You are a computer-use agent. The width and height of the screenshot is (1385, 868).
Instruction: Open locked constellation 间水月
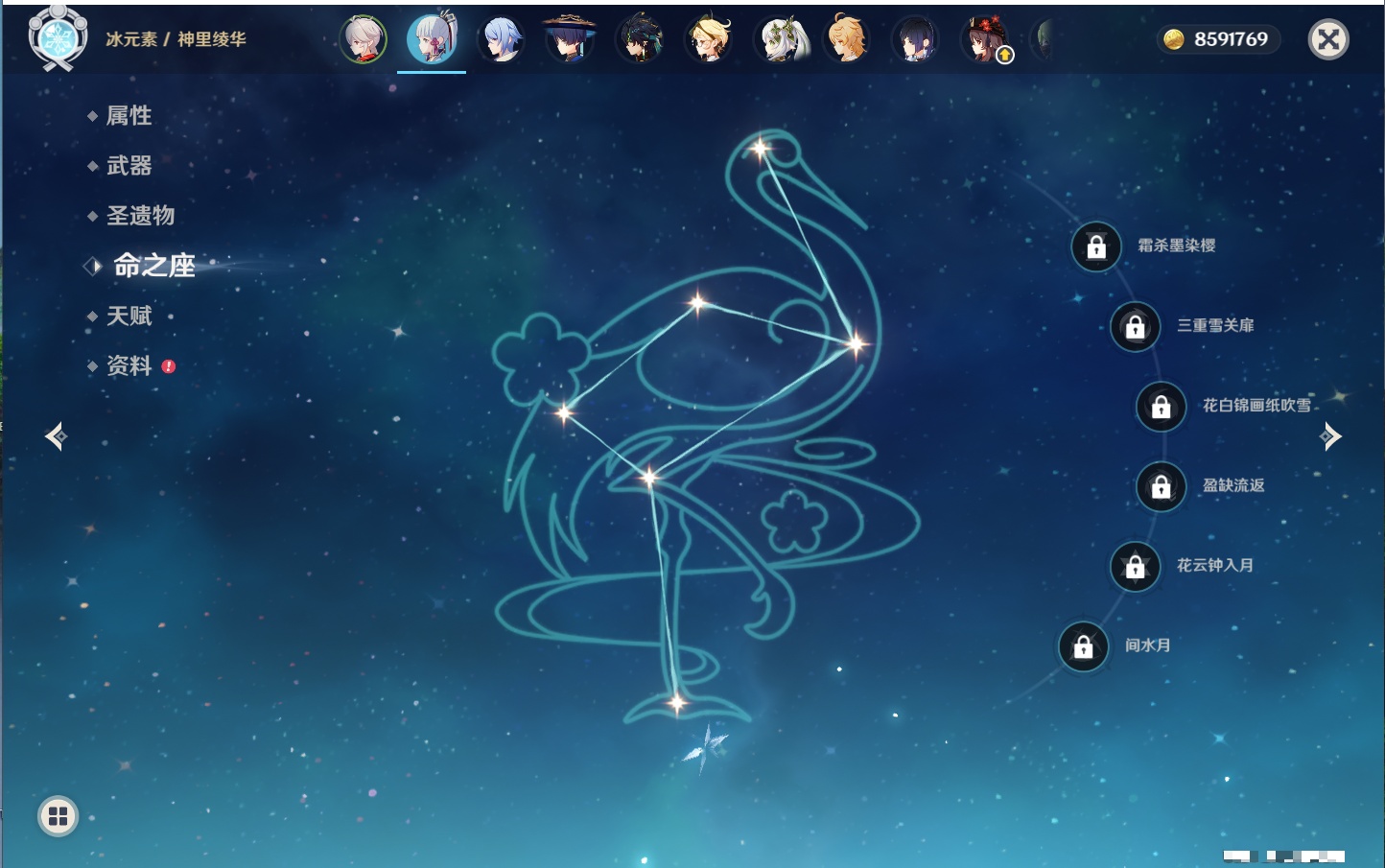(x=1084, y=646)
